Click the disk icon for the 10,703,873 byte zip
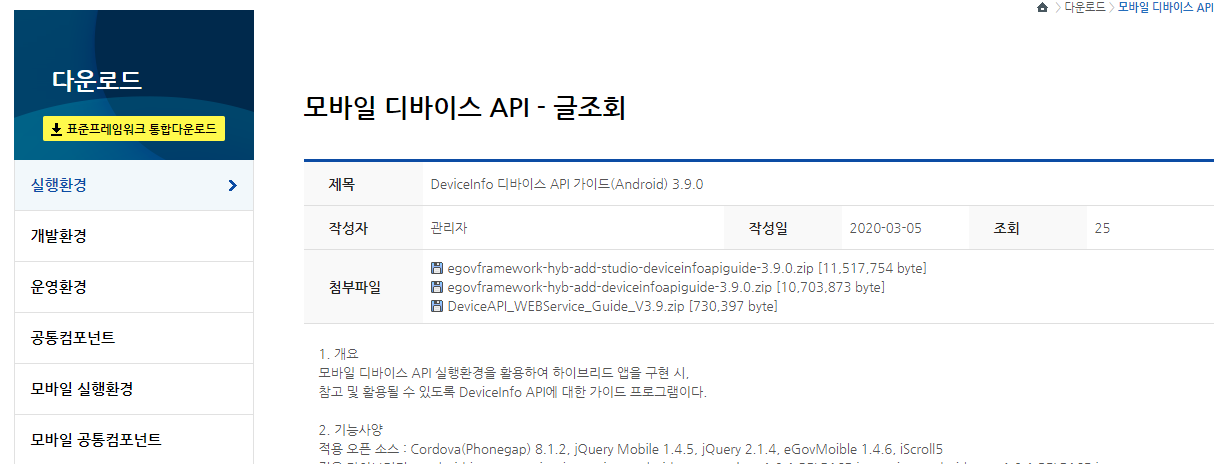The height and width of the screenshot is (464, 1232). [x=437, y=287]
